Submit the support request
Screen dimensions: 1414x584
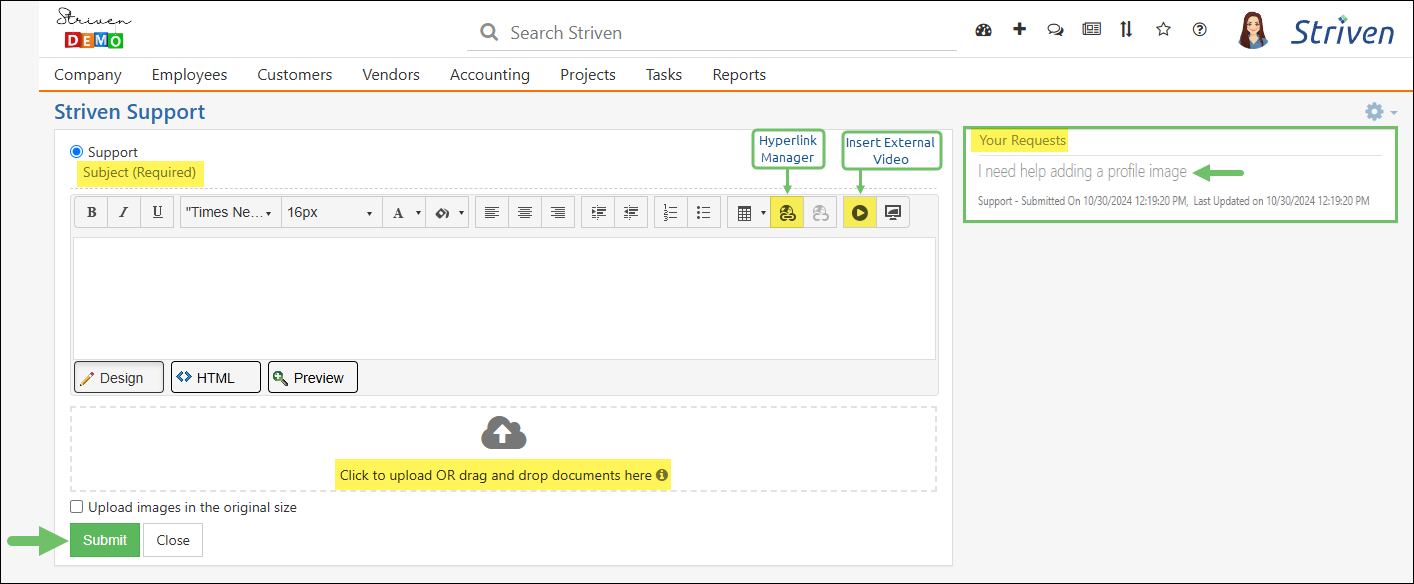point(105,540)
